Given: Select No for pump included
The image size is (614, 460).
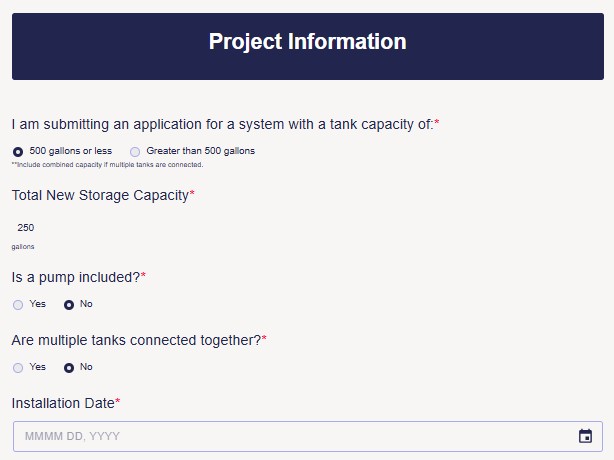Looking at the screenshot, I should (69, 304).
